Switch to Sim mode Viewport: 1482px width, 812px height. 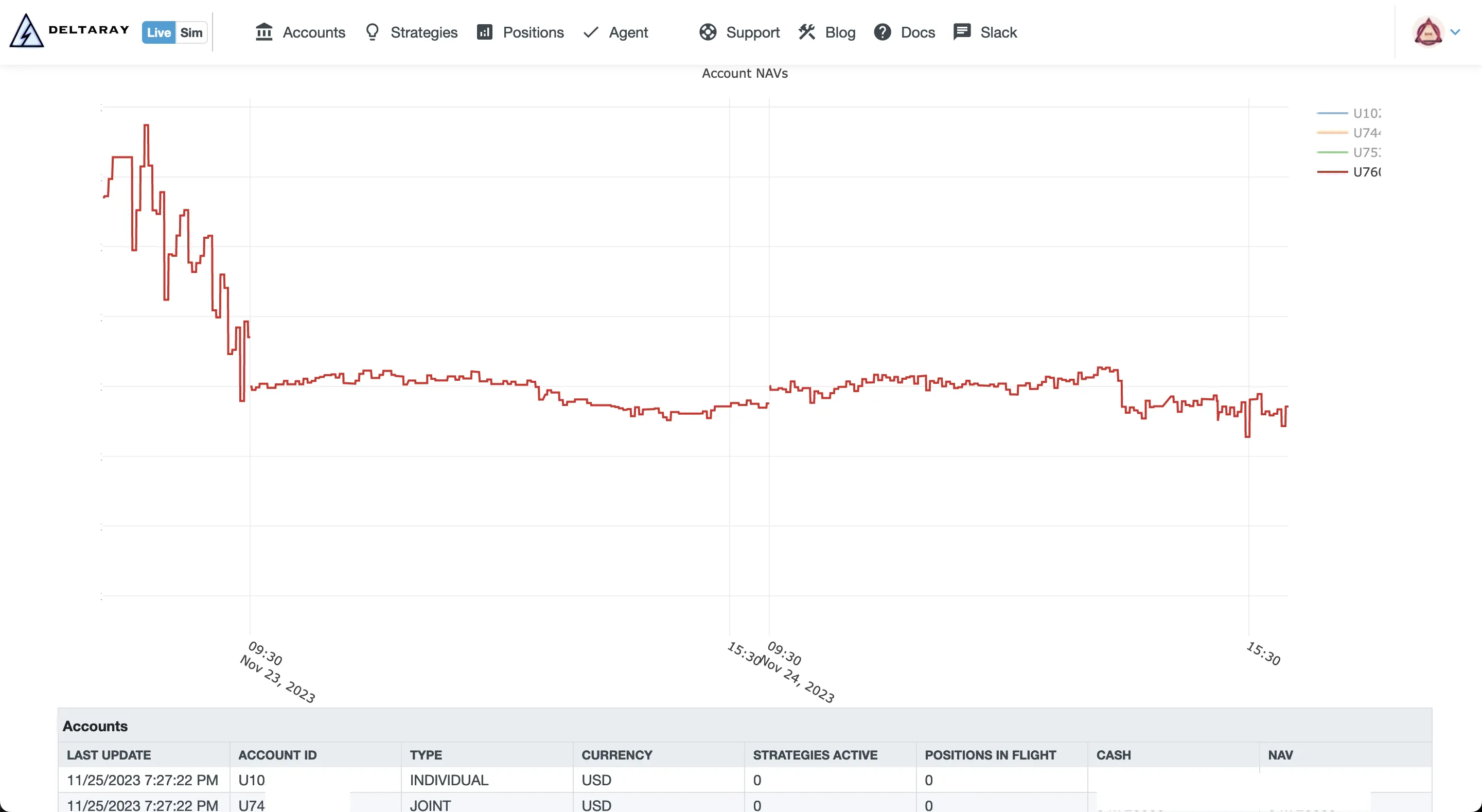point(191,32)
